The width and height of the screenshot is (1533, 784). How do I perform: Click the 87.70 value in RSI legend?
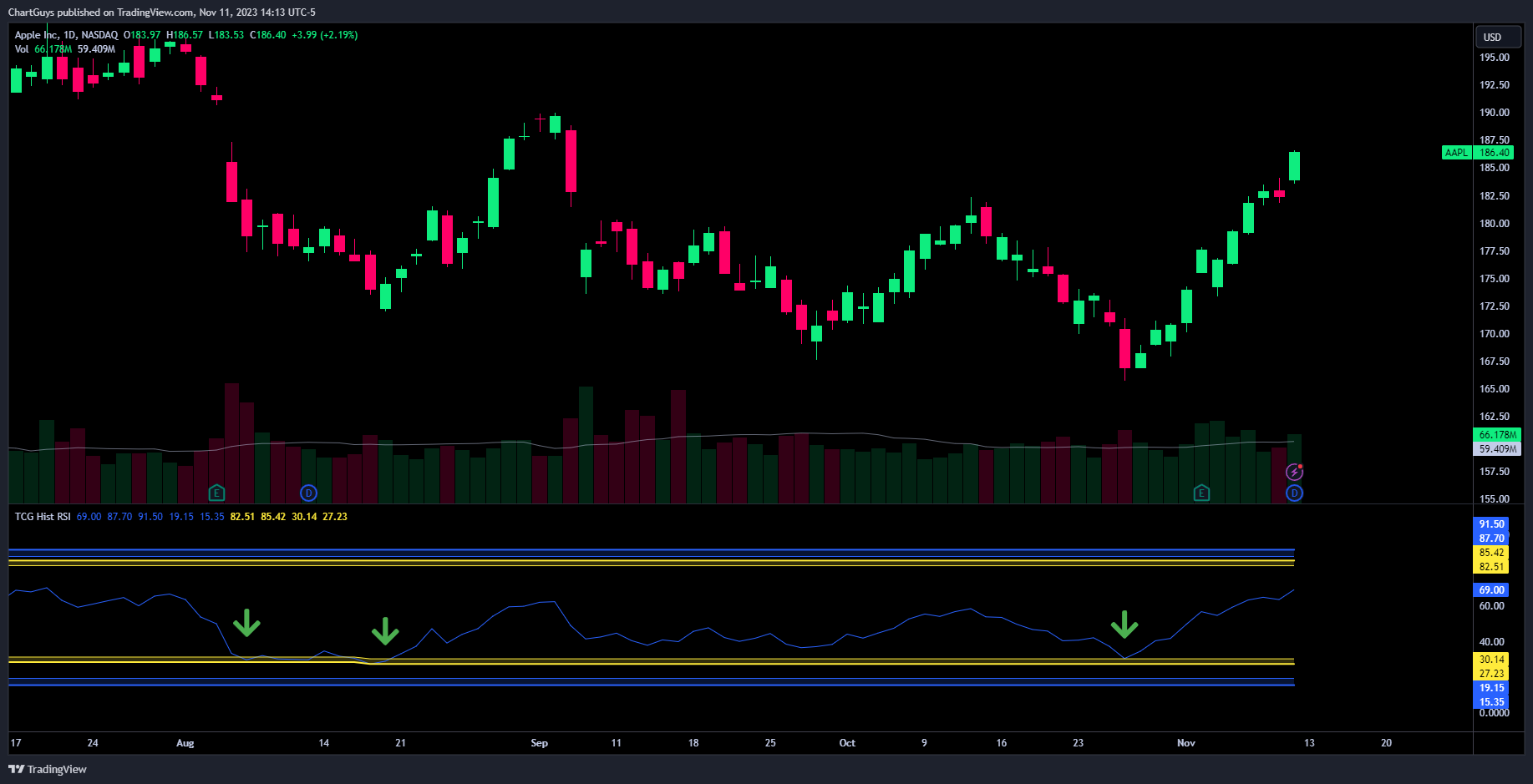pos(119,517)
